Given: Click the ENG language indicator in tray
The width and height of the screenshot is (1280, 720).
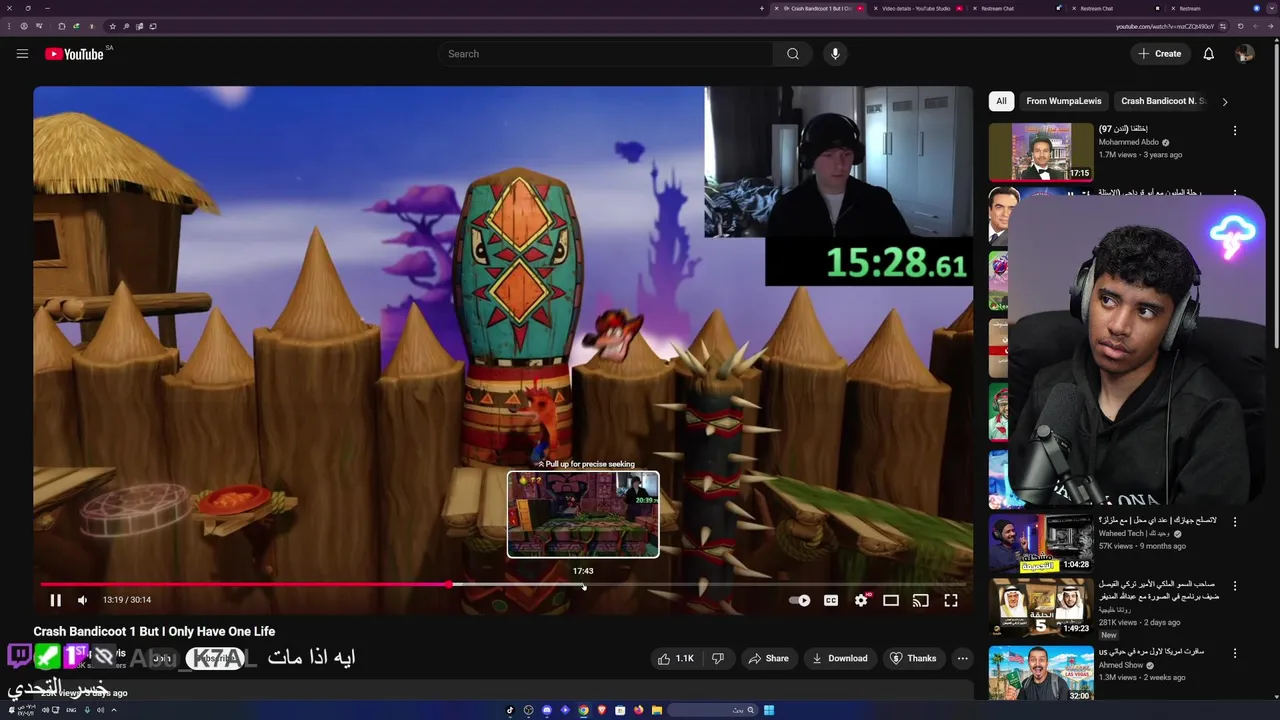Looking at the screenshot, I should (x=71, y=710).
